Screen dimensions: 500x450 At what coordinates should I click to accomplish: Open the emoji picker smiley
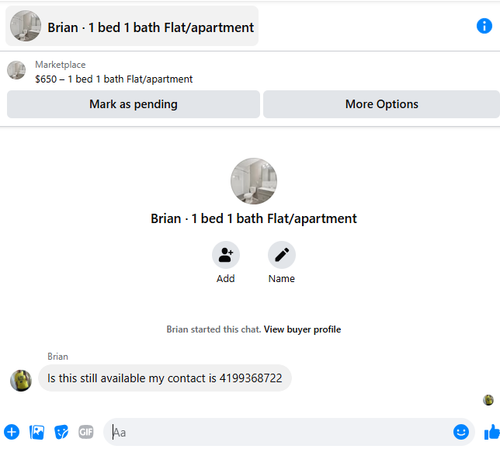(461, 432)
